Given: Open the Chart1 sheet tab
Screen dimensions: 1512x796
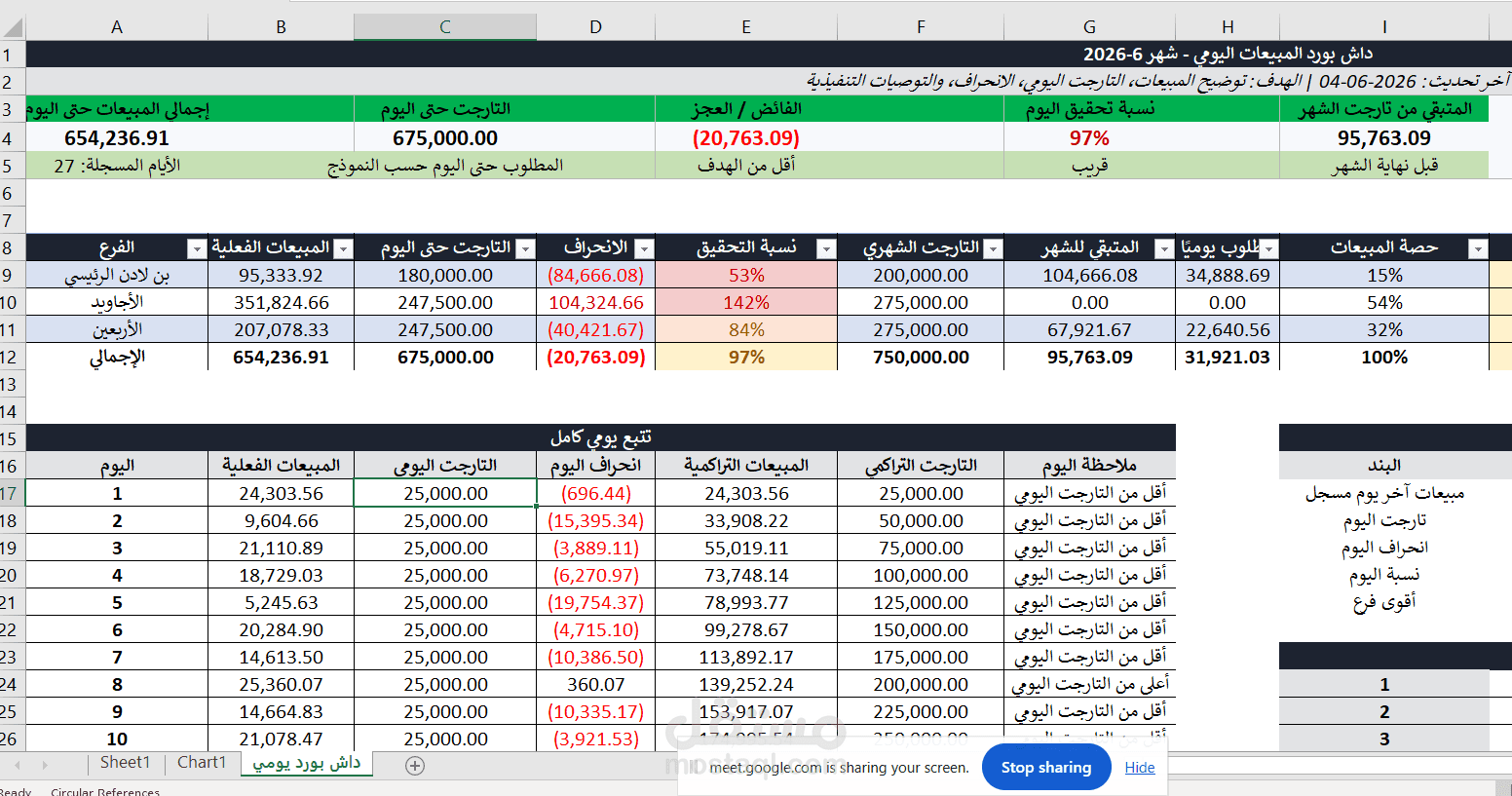Looking at the screenshot, I should coord(202,763).
